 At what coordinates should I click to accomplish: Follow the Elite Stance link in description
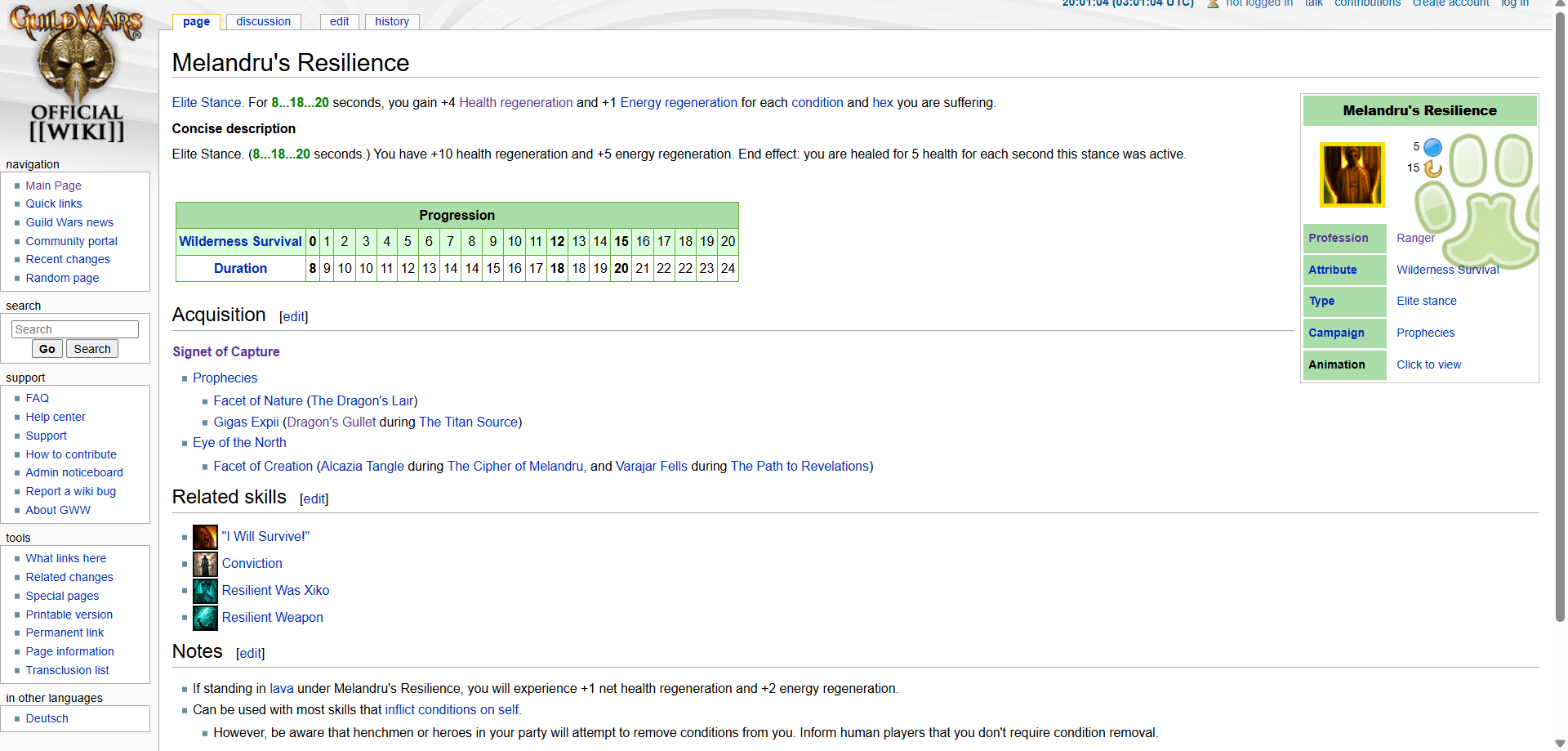(207, 103)
